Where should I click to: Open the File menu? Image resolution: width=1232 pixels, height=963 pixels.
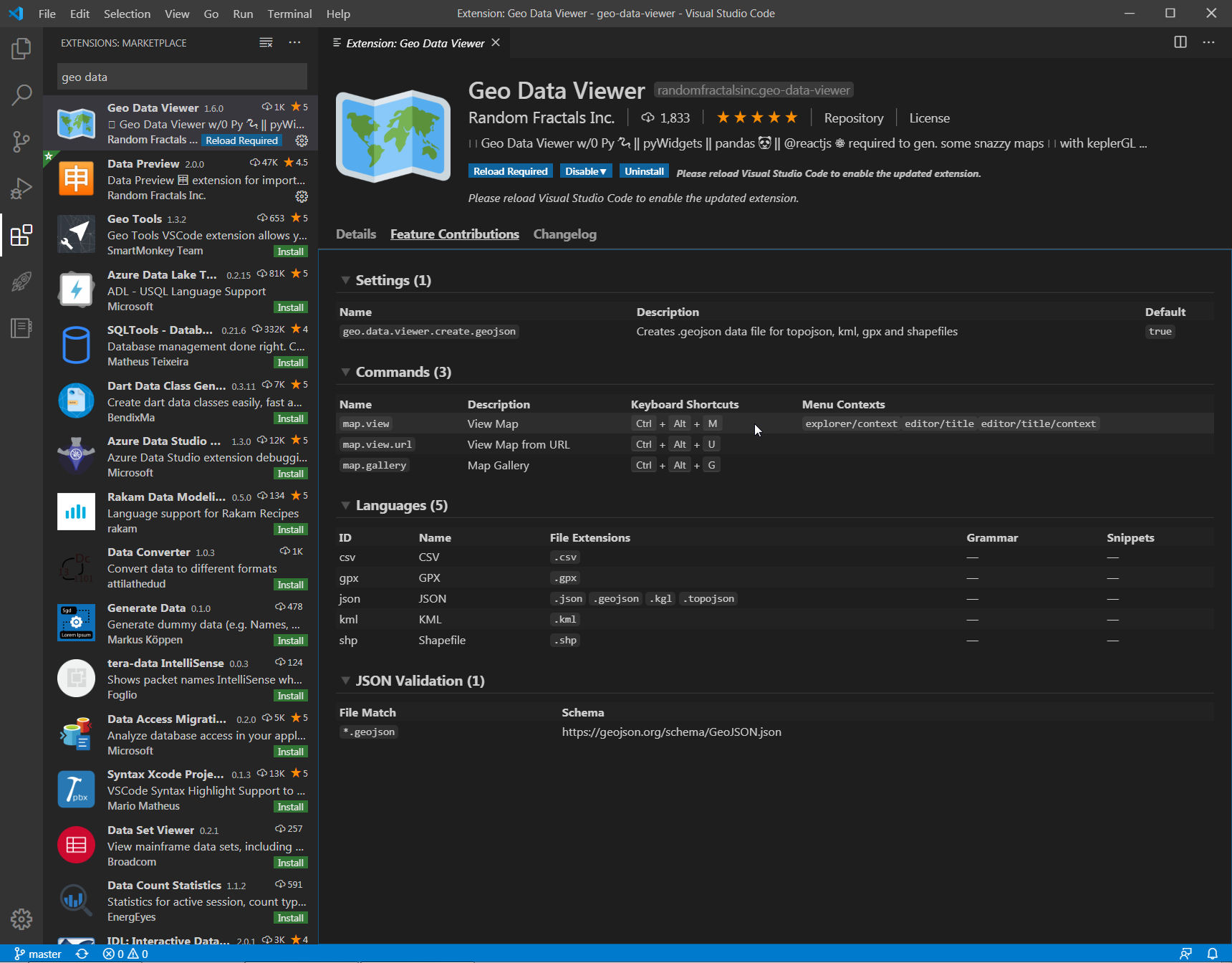[x=47, y=14]
